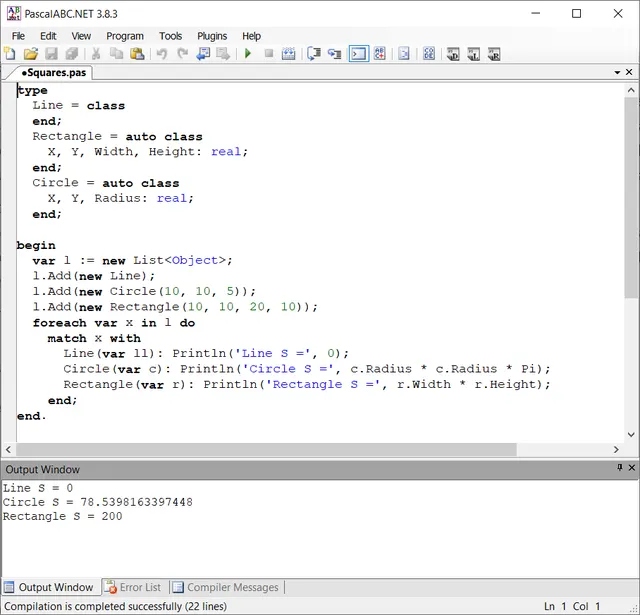Switch to the Compiler Messages tab
640x615 pixels.
226,587
